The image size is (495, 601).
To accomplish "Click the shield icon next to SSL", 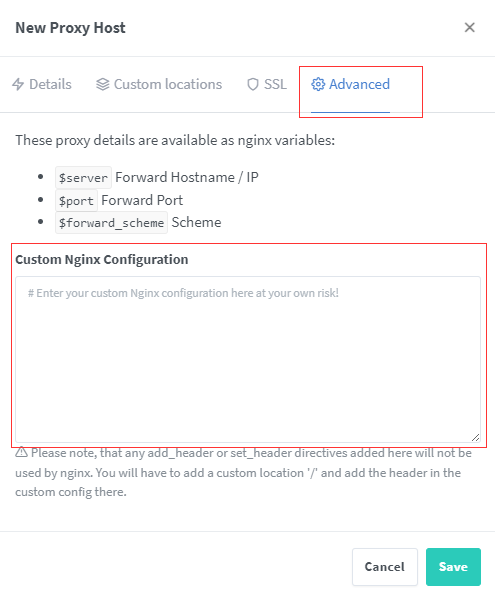I will (253, 84).
